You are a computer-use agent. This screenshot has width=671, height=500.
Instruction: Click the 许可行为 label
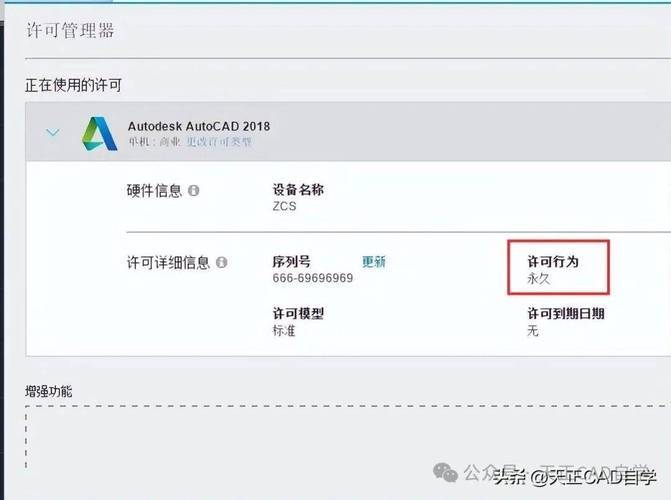coord(553,261)
